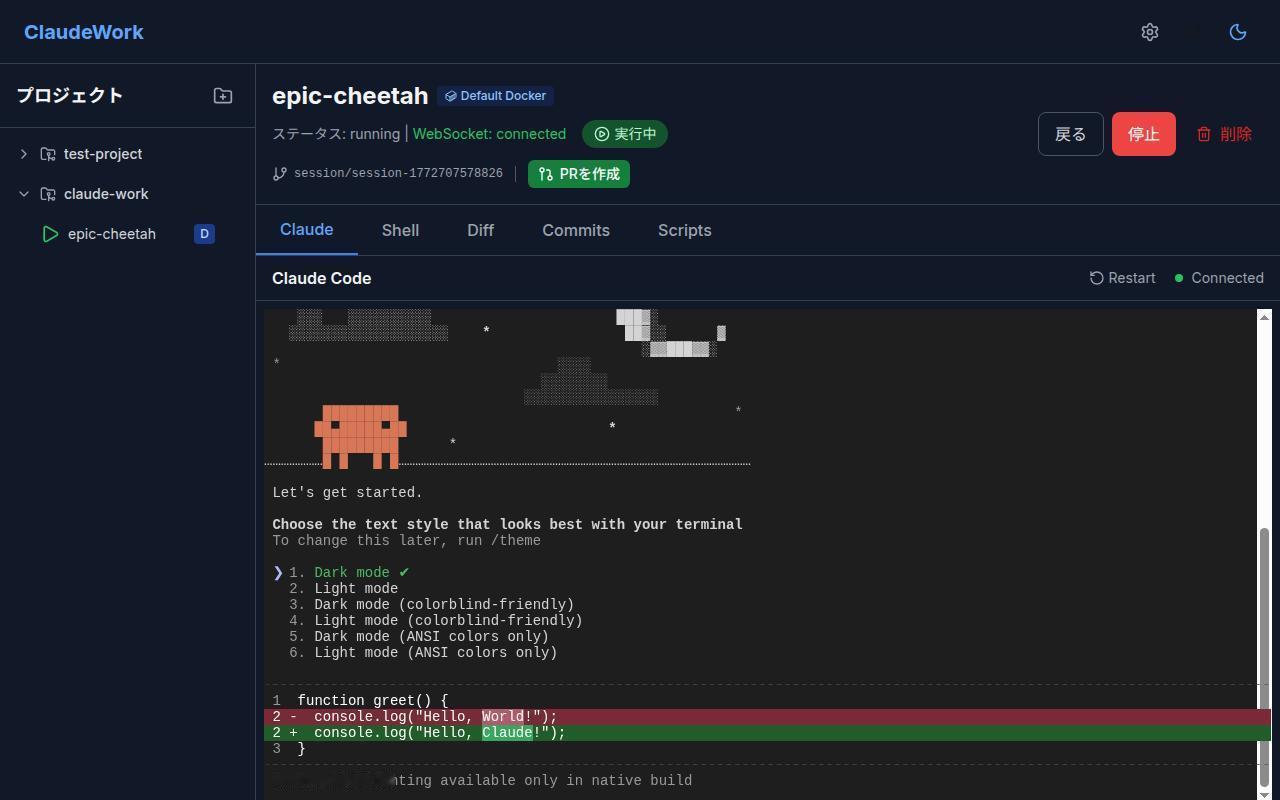The height and width of the screenshot is (800, 1280).
Task: Collapse the claude-work tree chevron
Action: coord(24,194)
